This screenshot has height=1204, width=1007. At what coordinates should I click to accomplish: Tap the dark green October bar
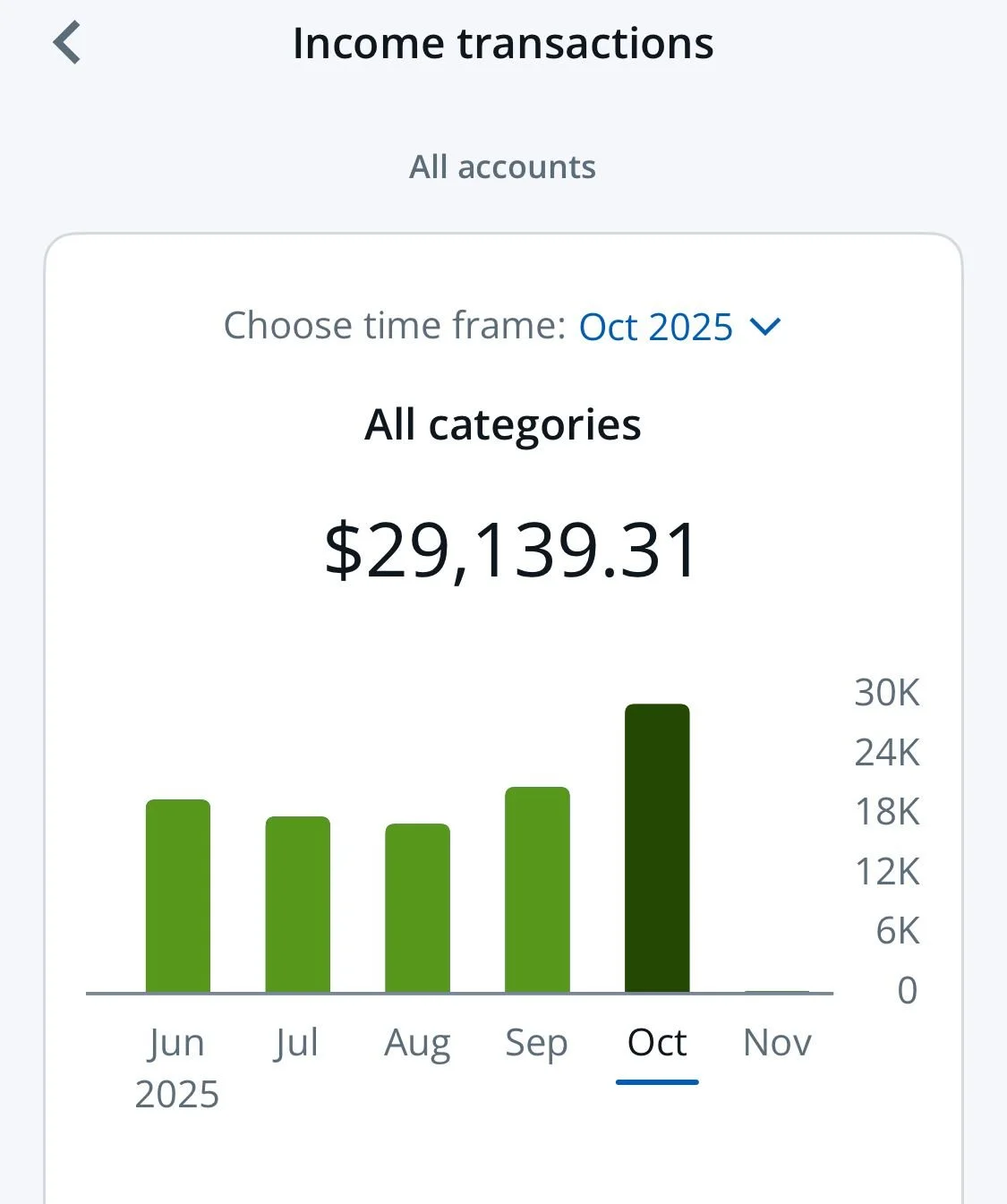coord(657,849)
